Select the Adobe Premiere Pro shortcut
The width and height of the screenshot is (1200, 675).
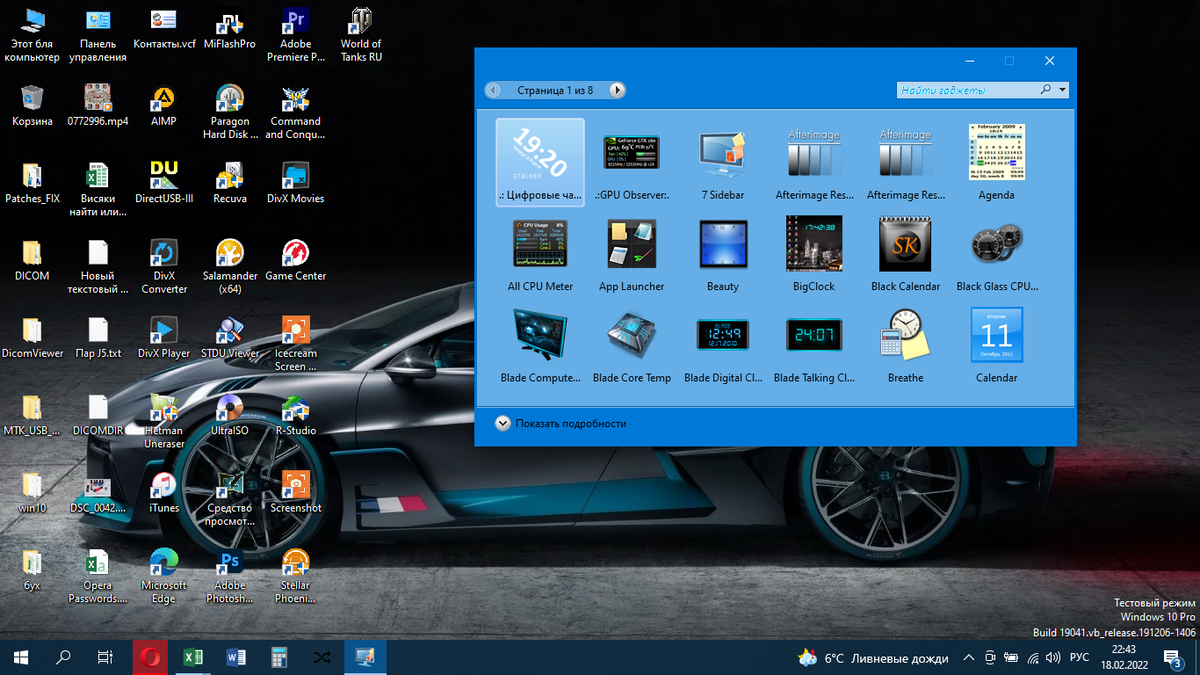click(296, 35)
